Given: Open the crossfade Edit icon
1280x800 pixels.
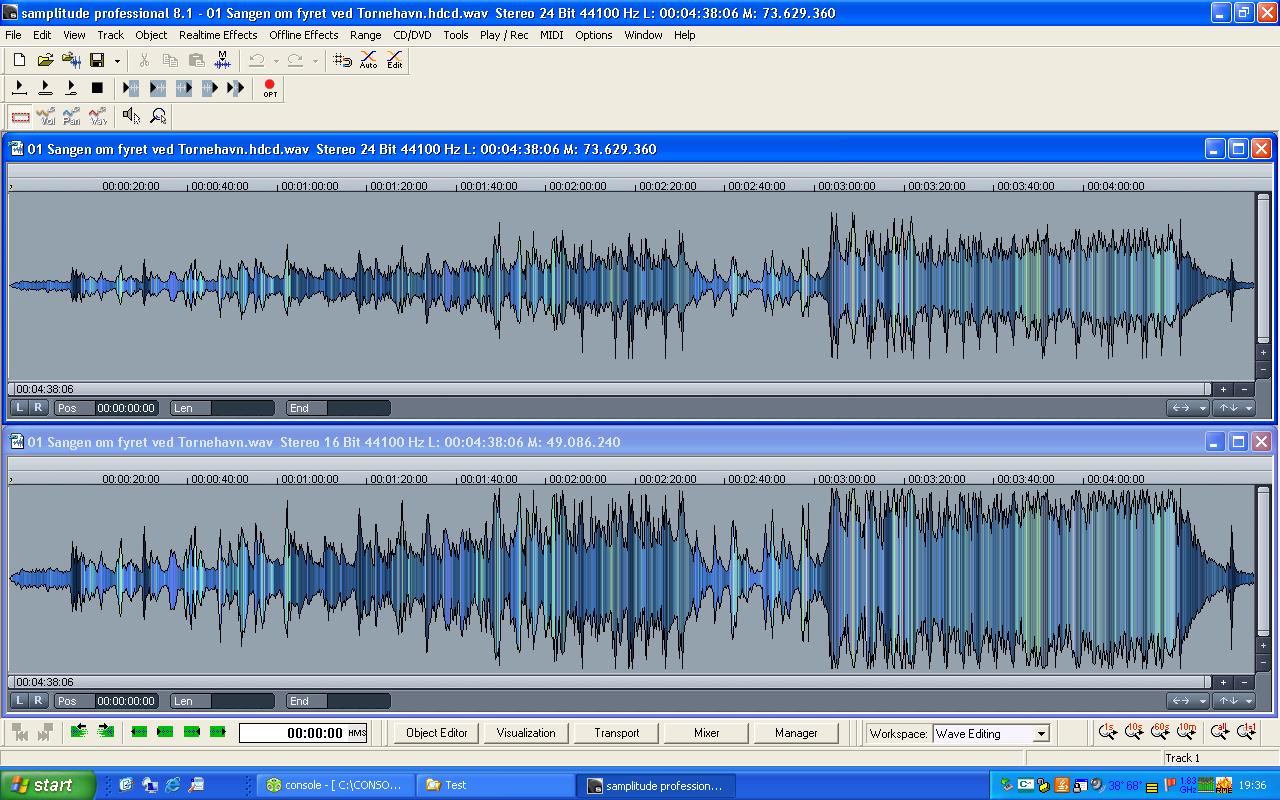Looking at the screenshot, I should pos(395,60).
